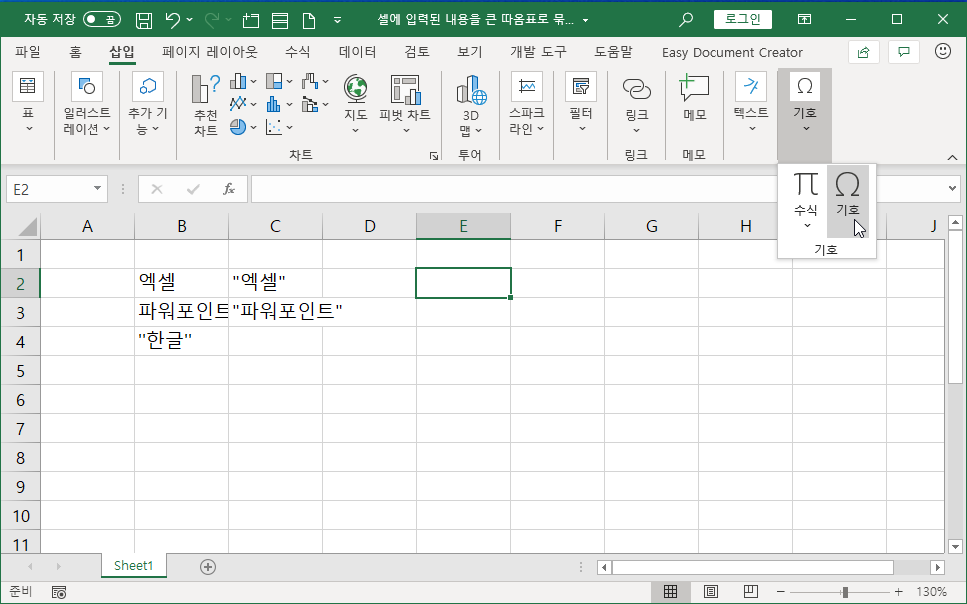The width and height of the screenshot is (967, 604).
Task: Open the Name Box dropdown arrow
Action: (97, 189)
